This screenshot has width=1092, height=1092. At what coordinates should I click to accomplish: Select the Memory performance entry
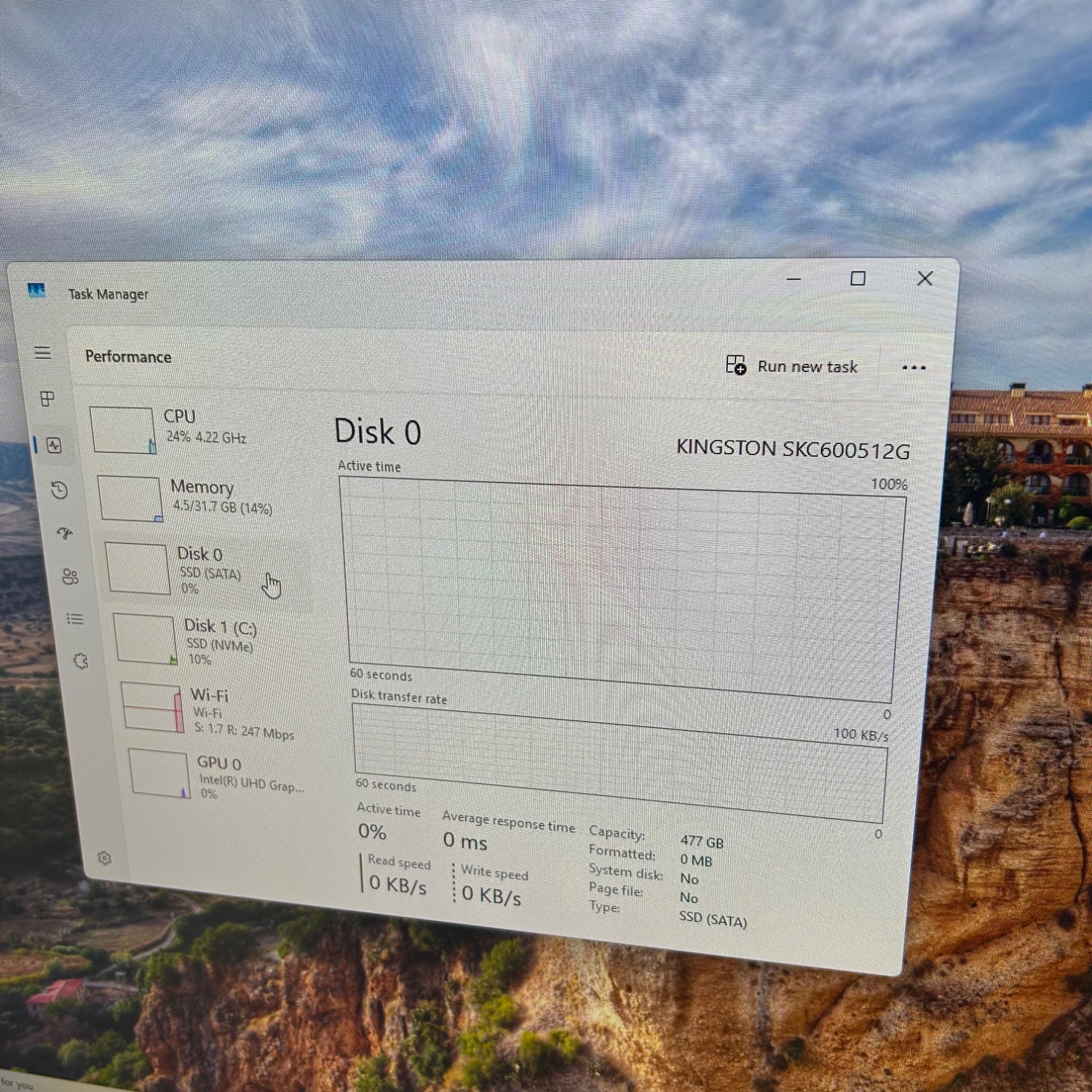coord(200,499)
